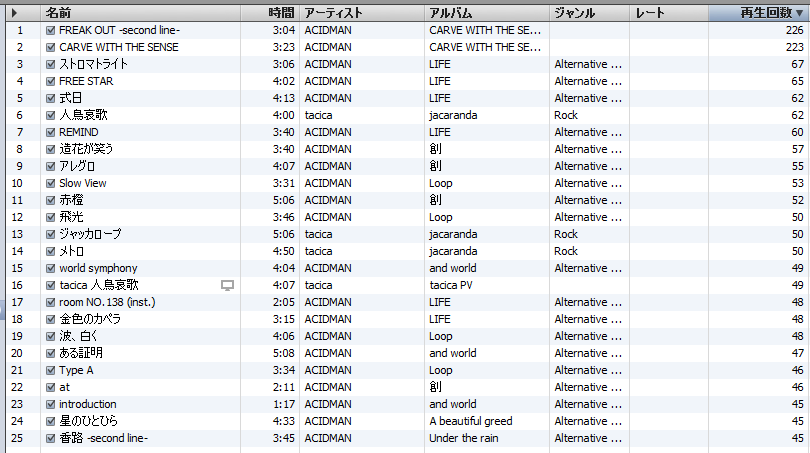Click the tacica artist in row 16
This screenshot has width=810, height=453.
pyautogui.click(x=318, y=285)
